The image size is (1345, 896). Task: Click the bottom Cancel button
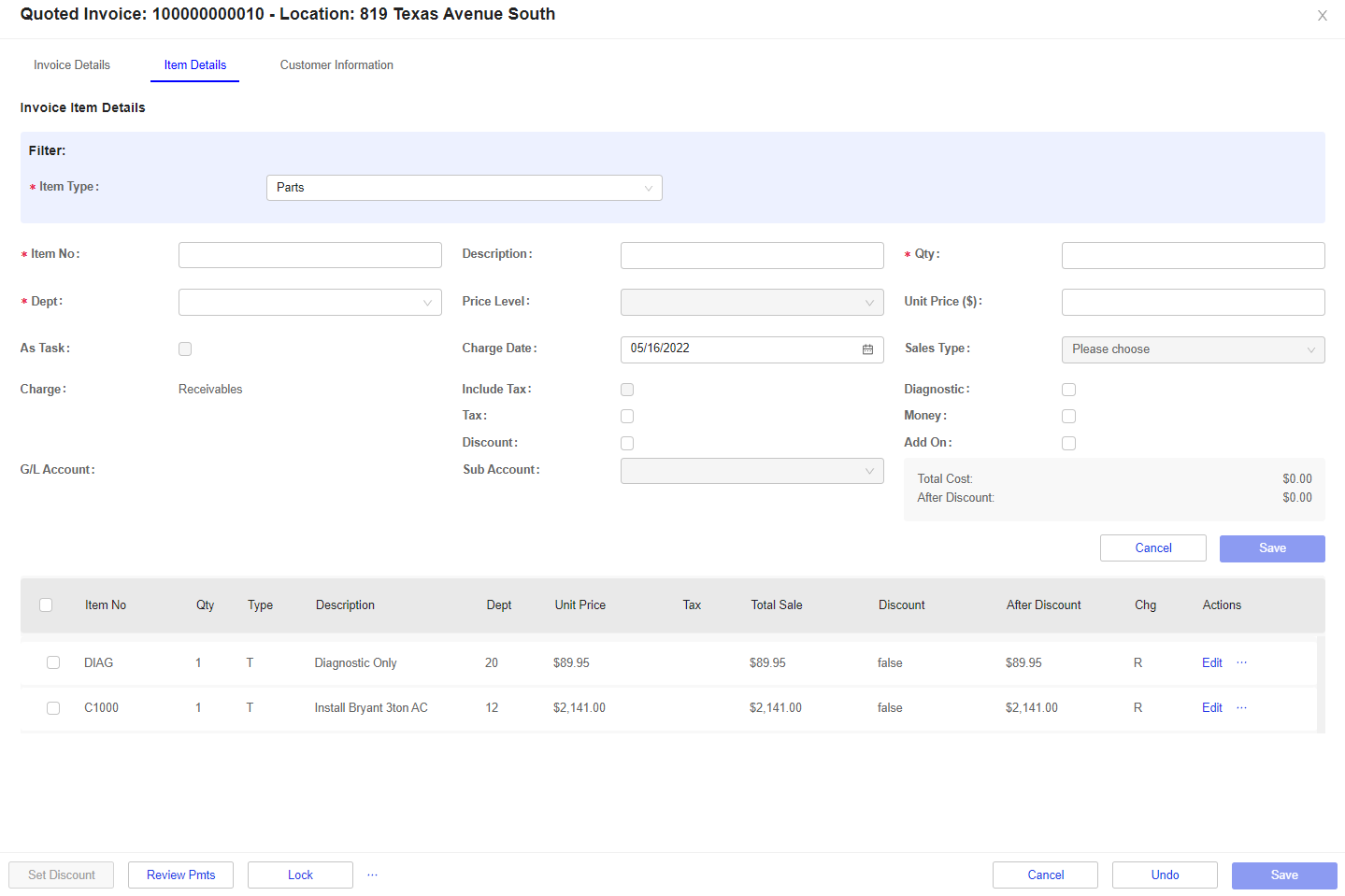point(1045,875)
